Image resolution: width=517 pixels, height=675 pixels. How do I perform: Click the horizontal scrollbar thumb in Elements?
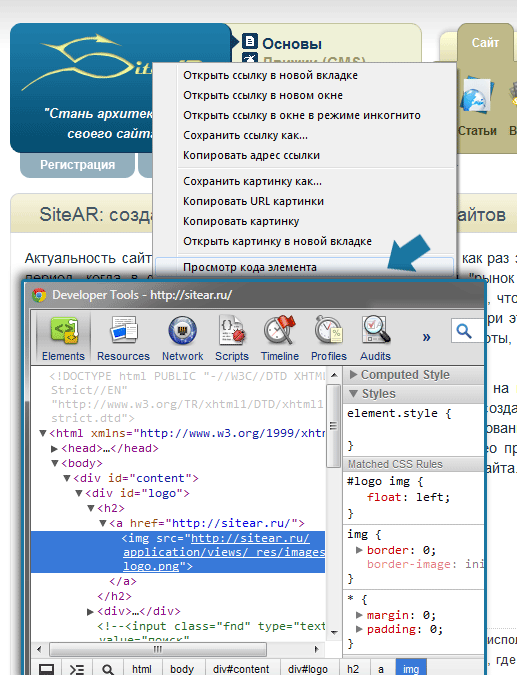(158, 649)
